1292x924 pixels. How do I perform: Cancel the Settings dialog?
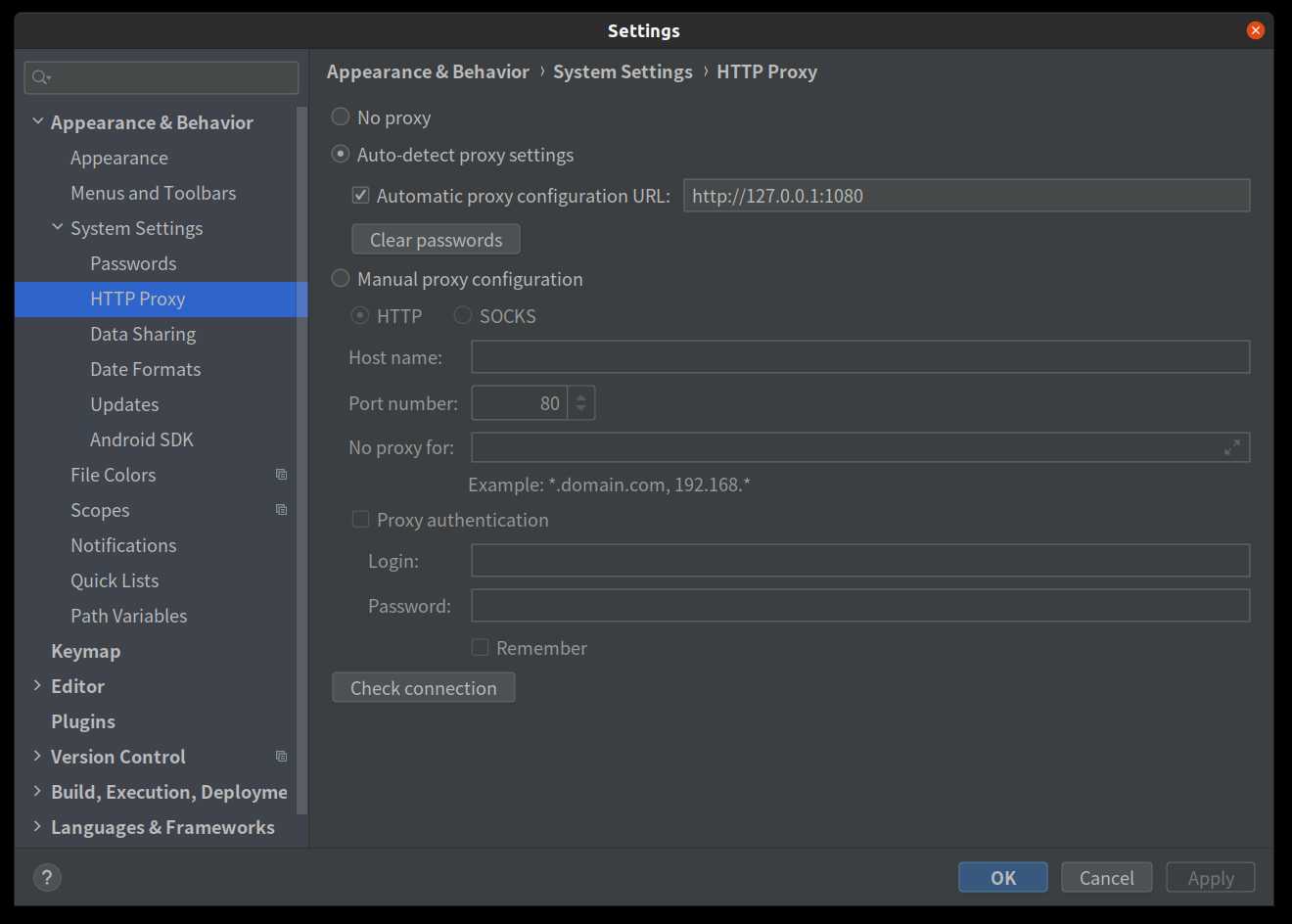[1107, 877]
